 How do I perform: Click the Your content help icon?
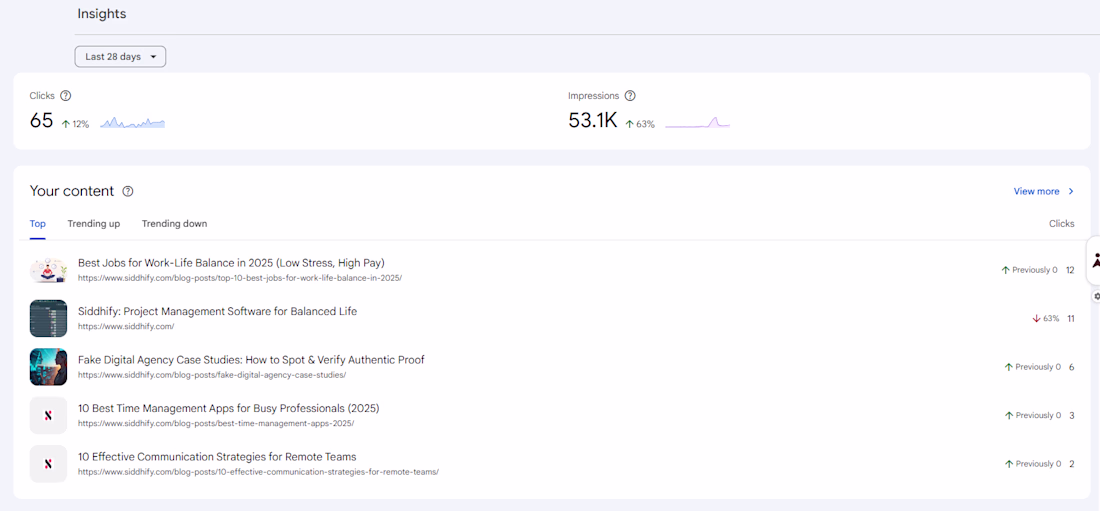click(128, 191)
